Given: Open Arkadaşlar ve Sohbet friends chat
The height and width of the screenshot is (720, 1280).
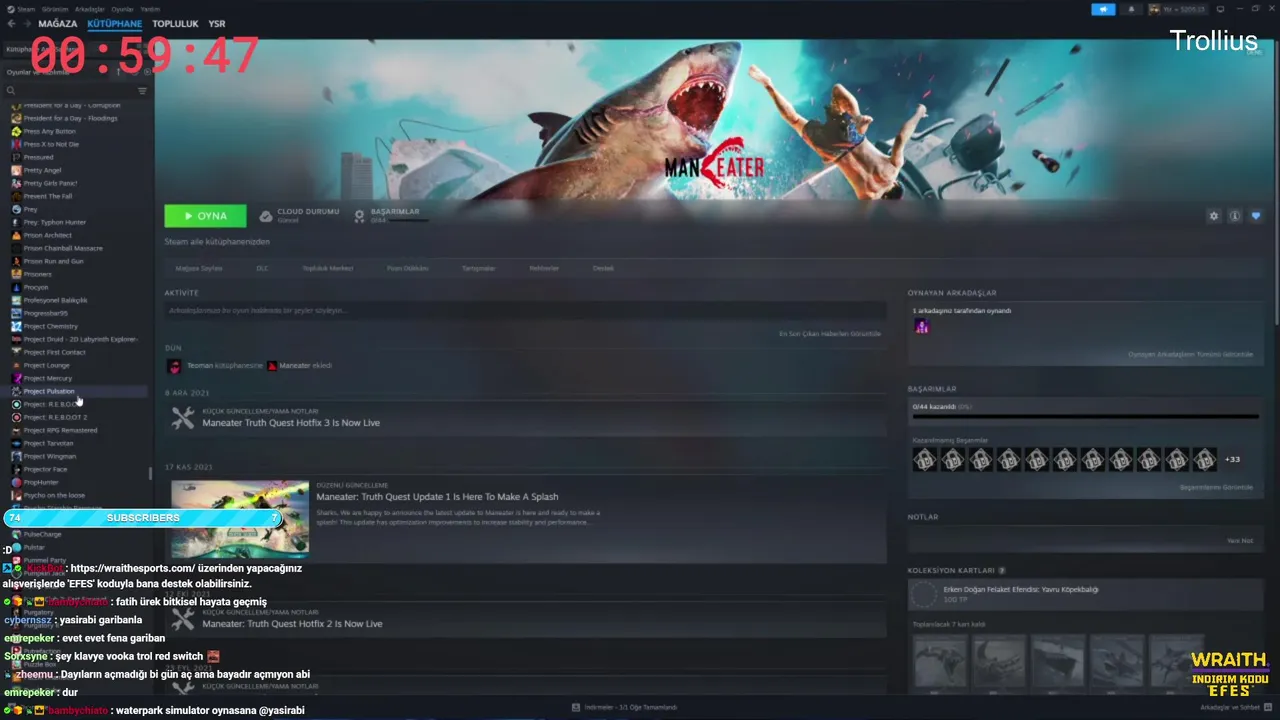Looking at the screenshot, I should pyautogui.click(x=1236, y=707).
